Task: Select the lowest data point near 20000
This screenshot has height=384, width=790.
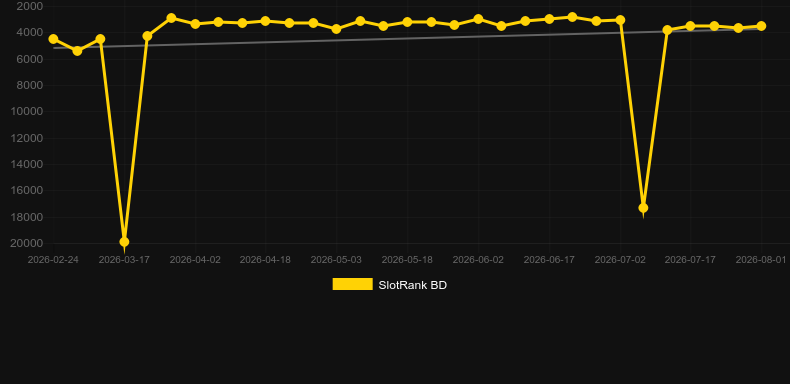Action: [x=124, y=242]
